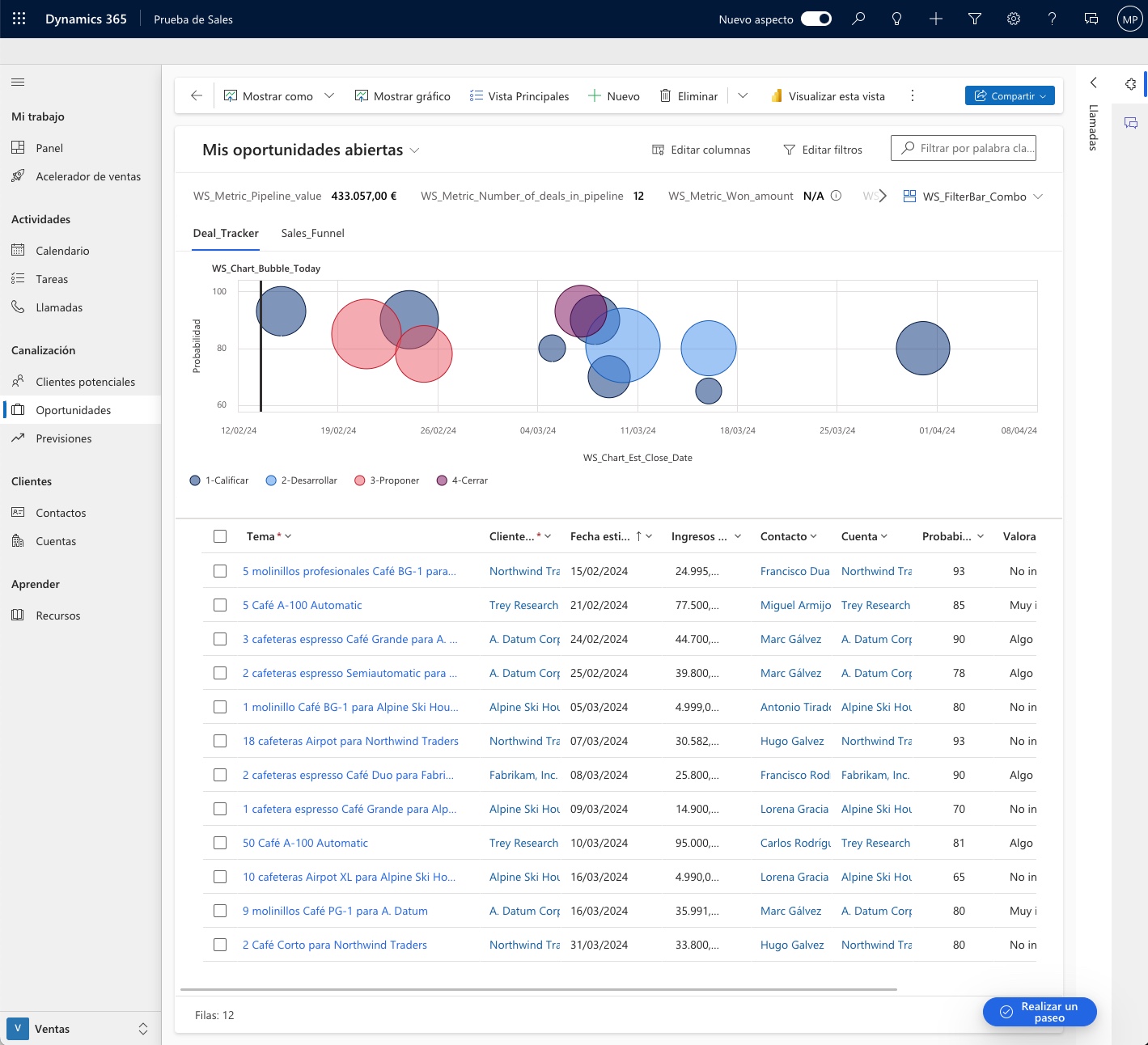Select row 5 Café A-100 Automatic checkbox
Viewport: 1148px width, 1045px height.
click(x=220, y=605)
